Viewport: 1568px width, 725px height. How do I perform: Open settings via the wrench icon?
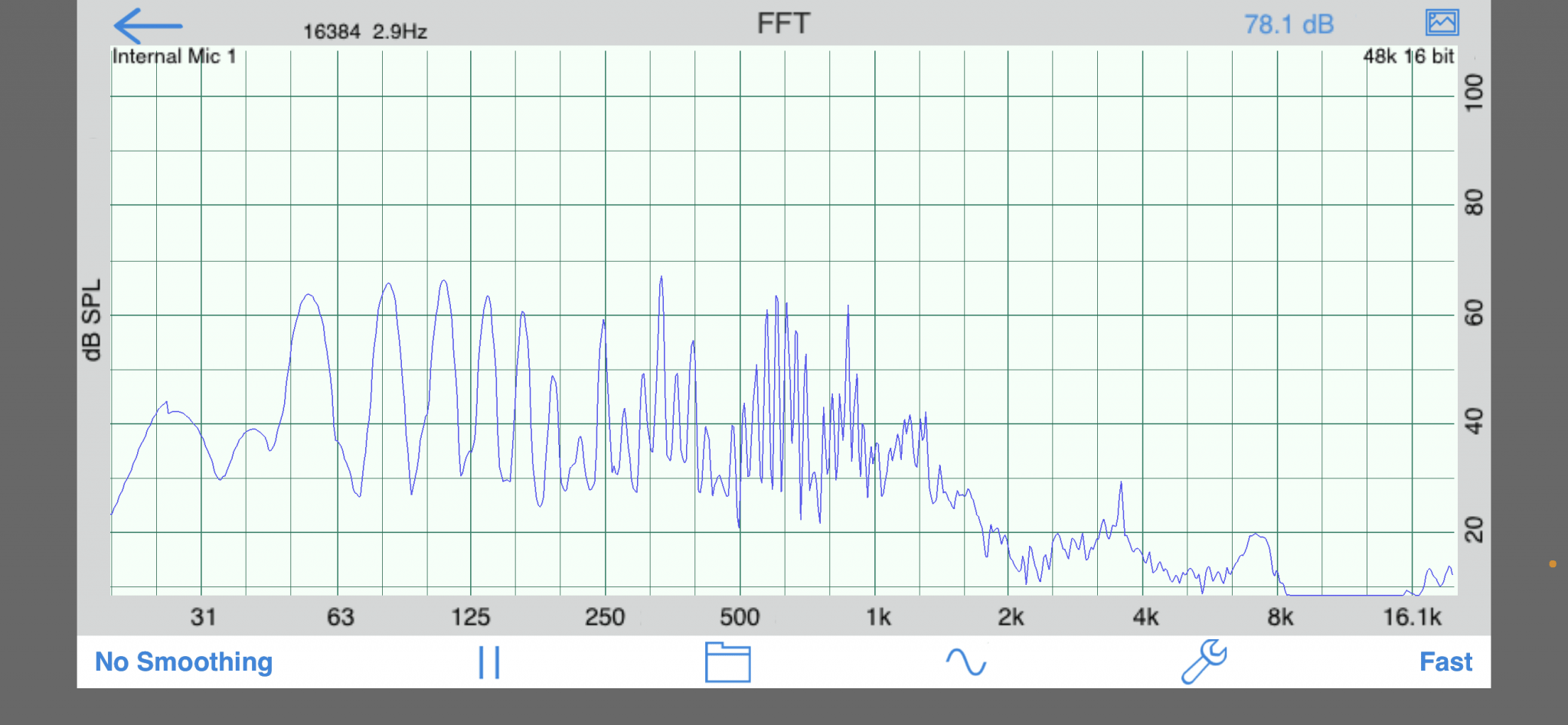click(1204, 661)
